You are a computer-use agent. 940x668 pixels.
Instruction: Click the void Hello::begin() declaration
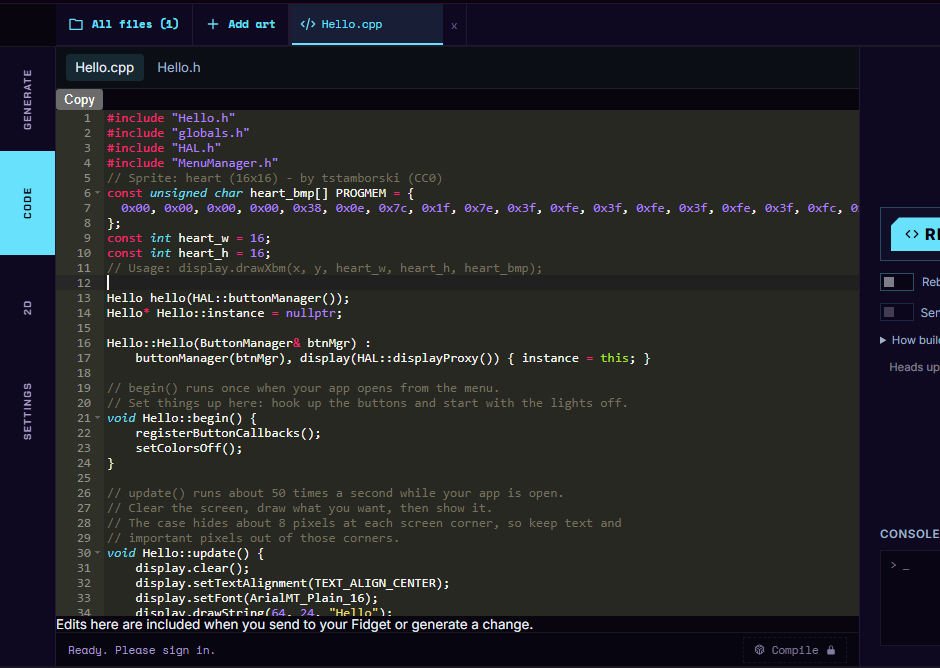(x=182, y=418)
